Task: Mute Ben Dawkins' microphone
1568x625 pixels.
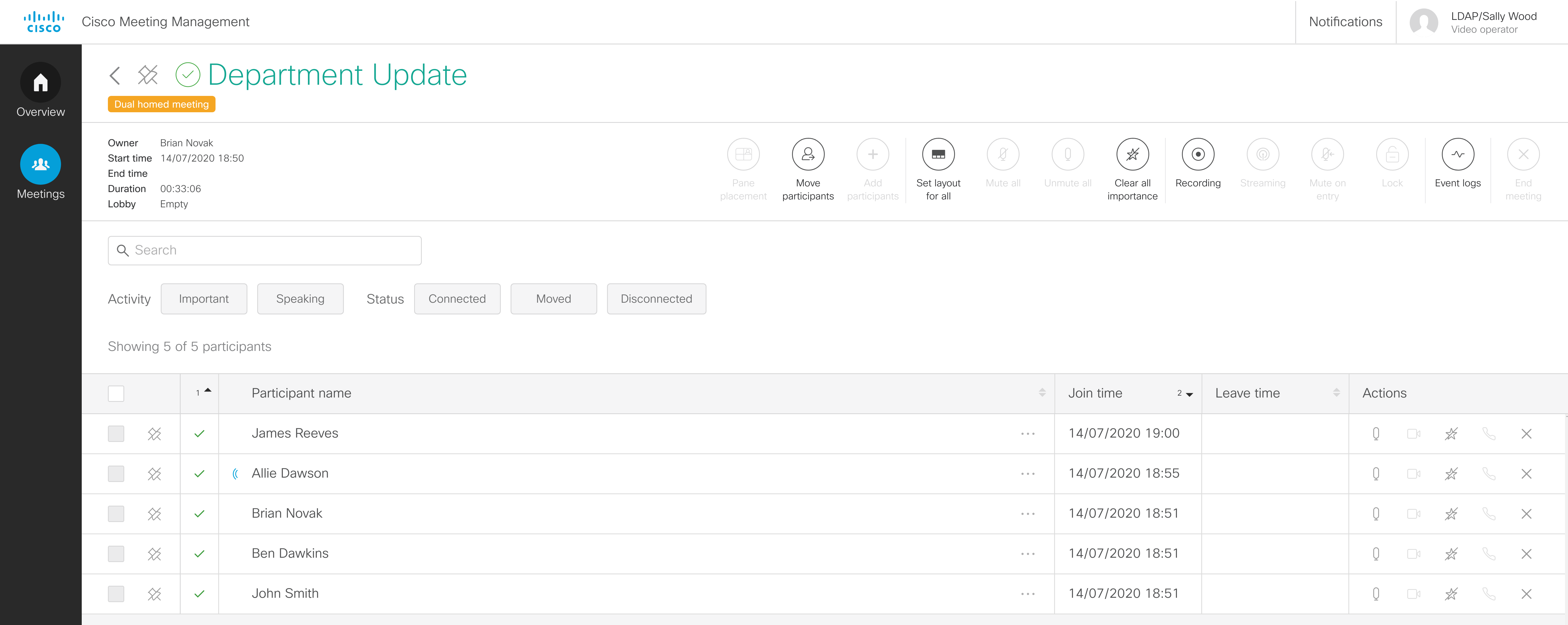Action: tap(1376, 554)
